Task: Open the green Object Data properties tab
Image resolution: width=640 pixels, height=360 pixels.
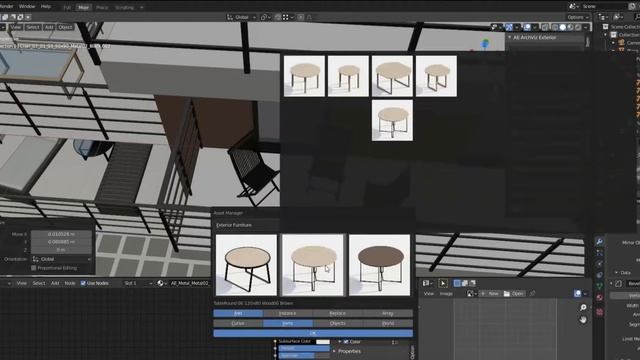Action: (599, 286)
